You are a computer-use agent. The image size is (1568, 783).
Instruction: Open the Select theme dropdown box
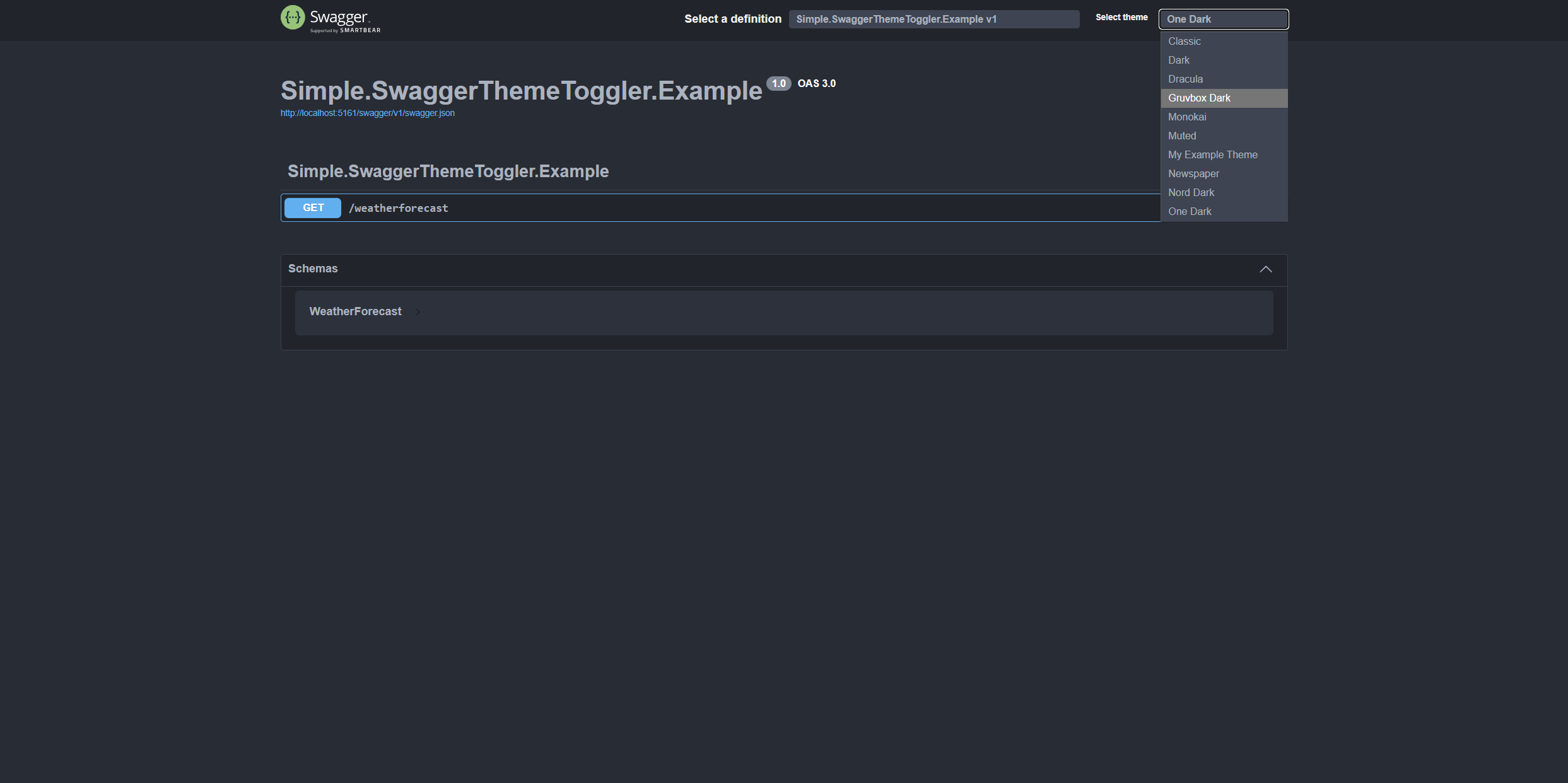coord(1224,19)
